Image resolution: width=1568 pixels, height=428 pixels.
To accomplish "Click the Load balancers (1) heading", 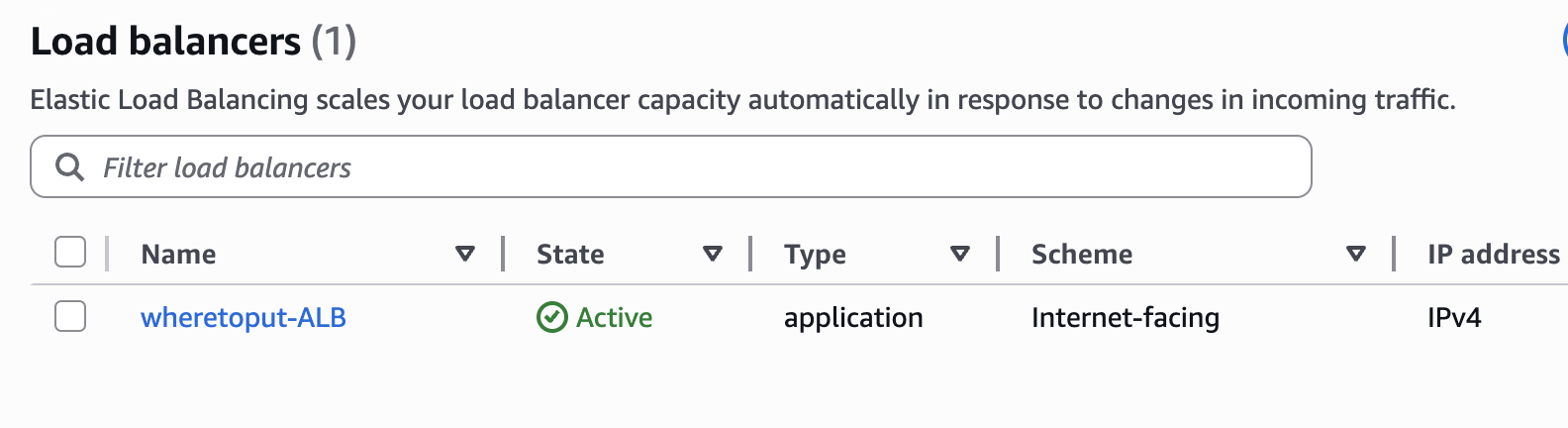I will pos(193,42).
